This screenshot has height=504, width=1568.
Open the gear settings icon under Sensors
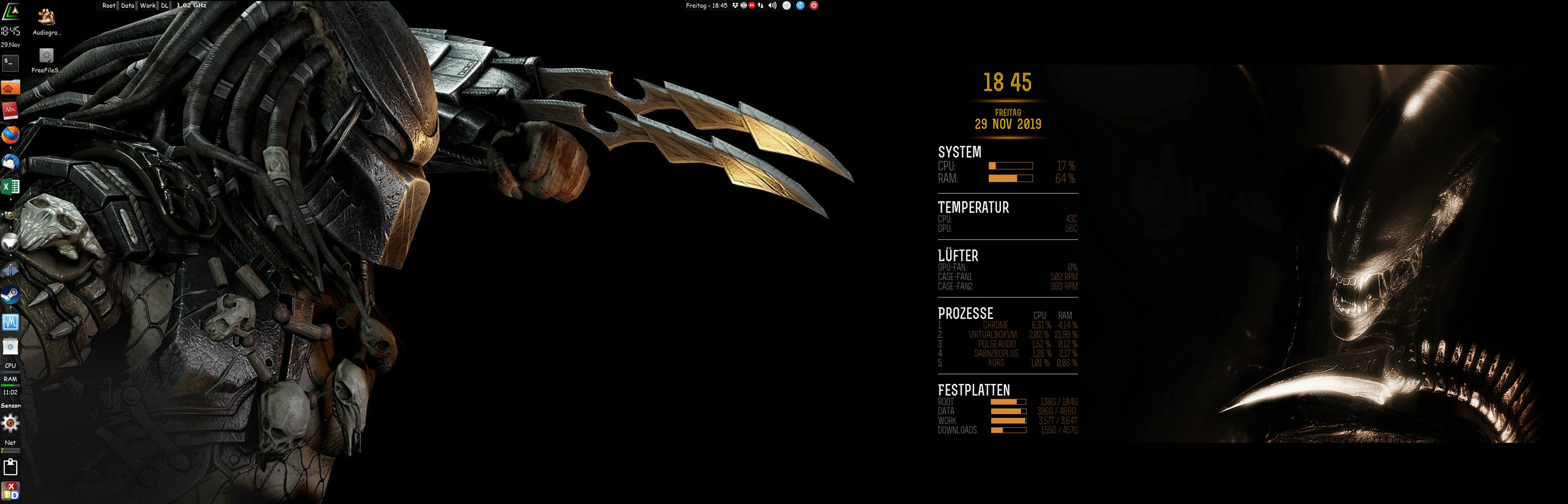tap(10, 422)
